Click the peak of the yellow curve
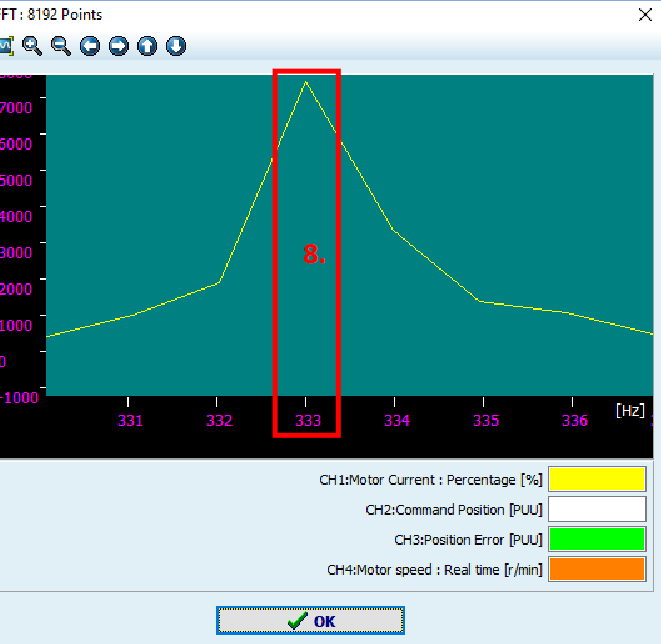Image resolution: width=661 pixels, height=644 pixels. coord(306,82)
